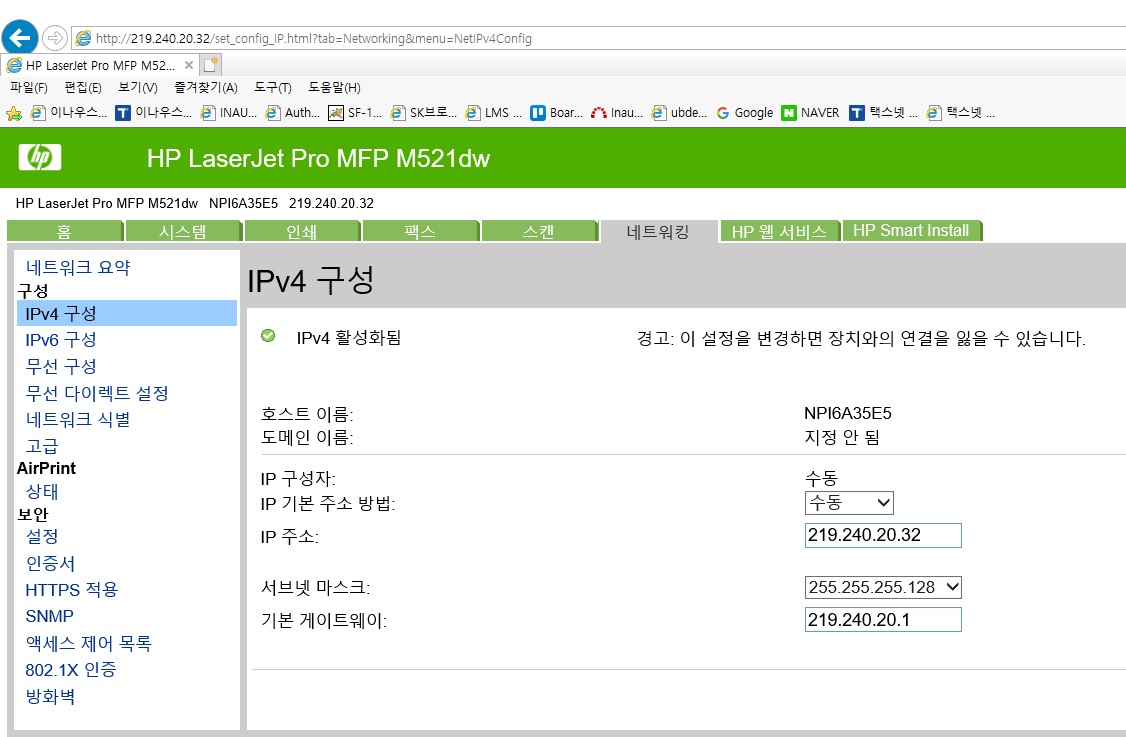
Task: Open the 이나우스 bookmark with blue T icon
Action: point(154,113)
